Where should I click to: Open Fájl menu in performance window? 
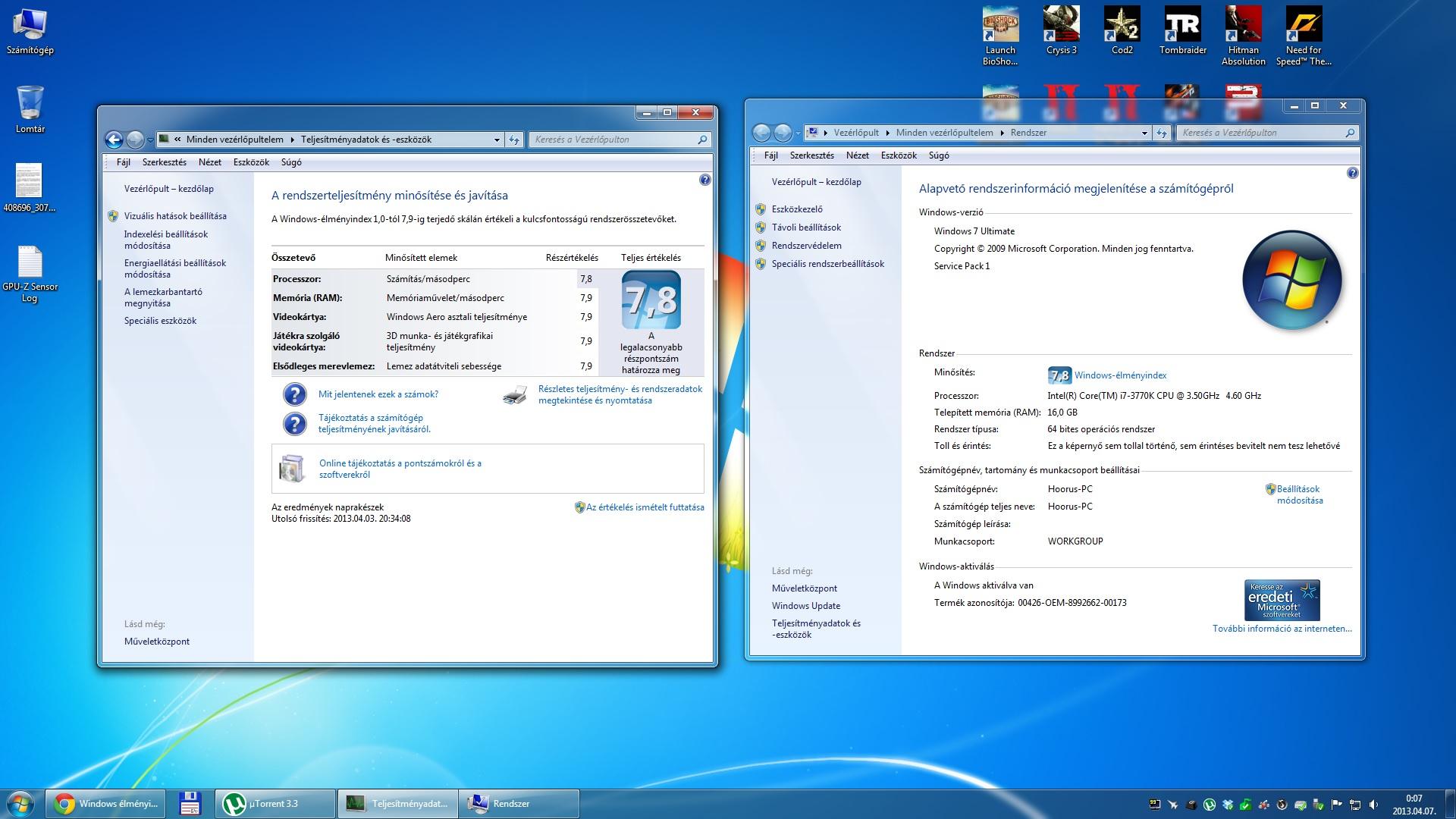[x=124, y=162]
